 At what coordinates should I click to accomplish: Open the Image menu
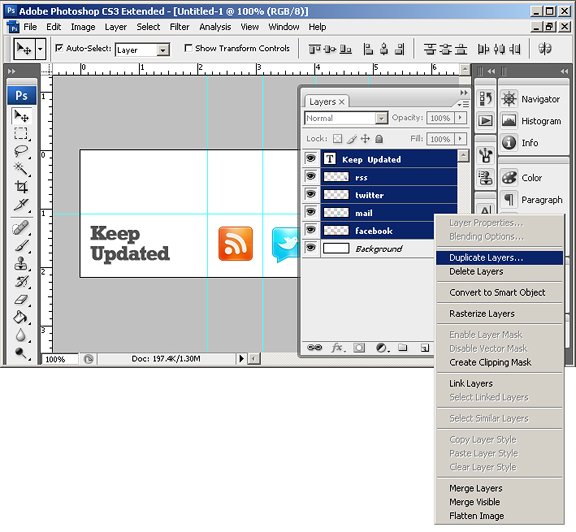(x=83, y=27)
